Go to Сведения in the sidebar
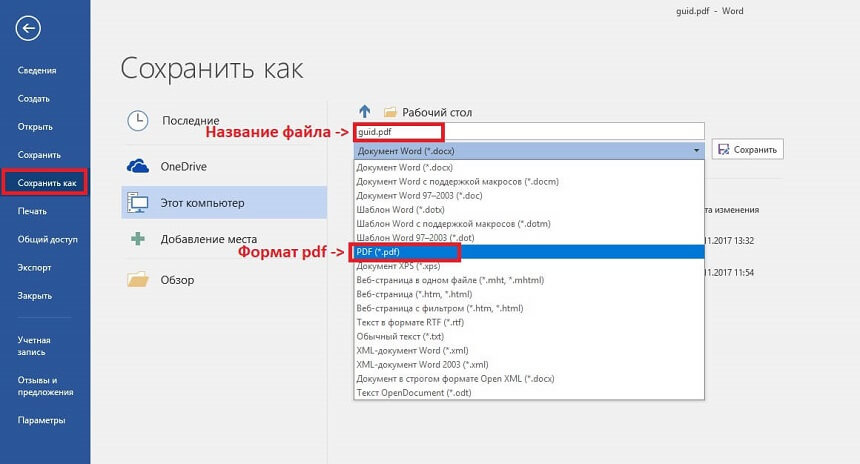The image size is (860, 464). (x=37, y=70)
